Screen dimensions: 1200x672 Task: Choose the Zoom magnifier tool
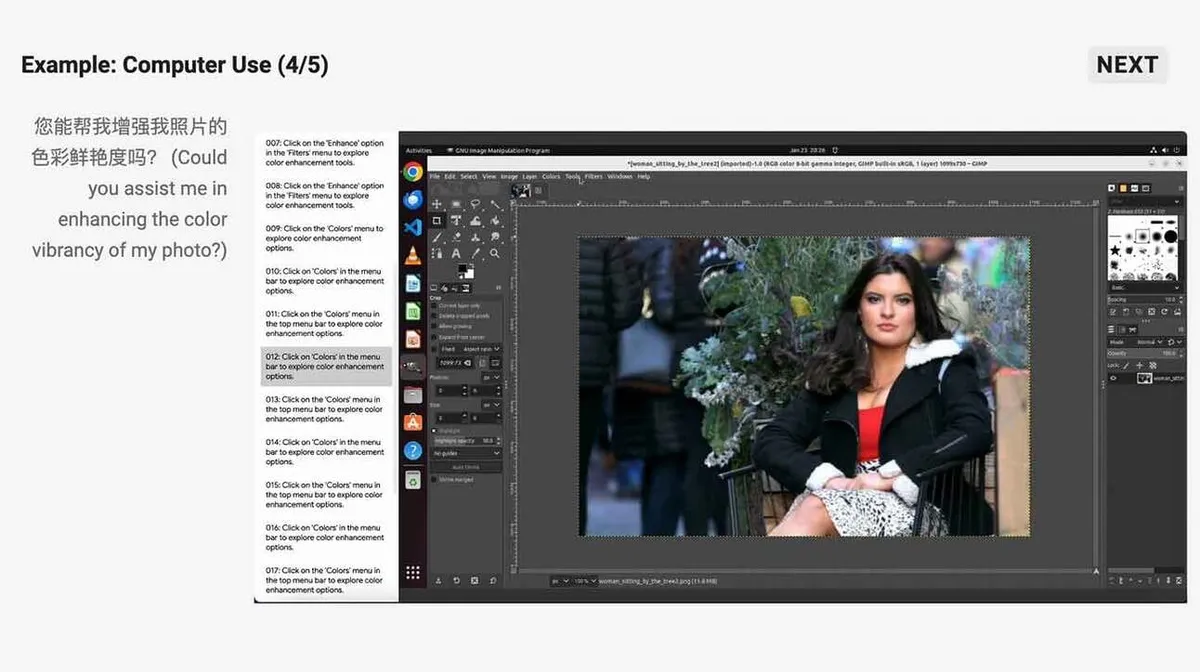click(495, 253)
